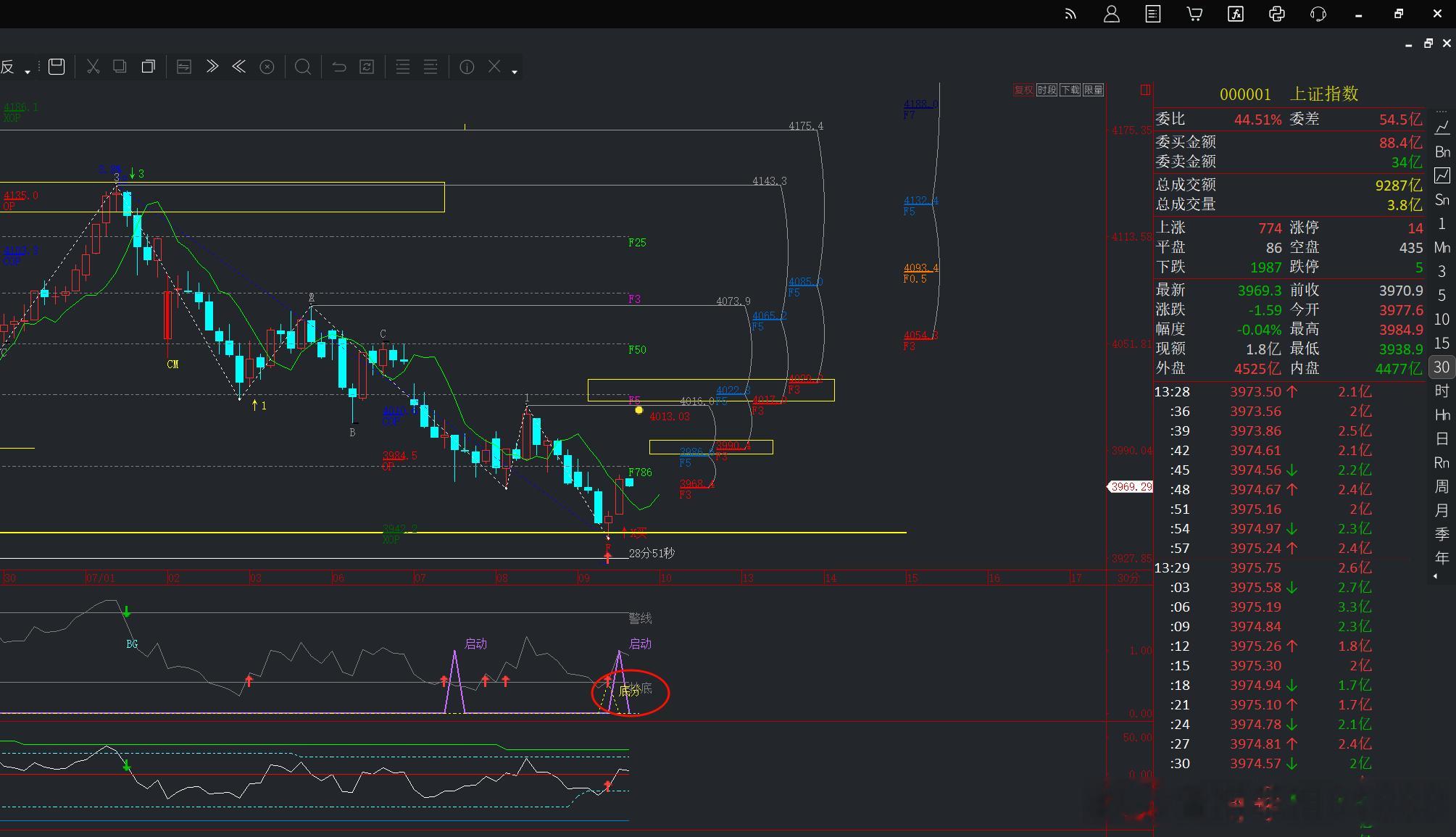This screenshot has height=837, width=1456.
Task: Click the refresh square icon
Action: coord(367,67)
